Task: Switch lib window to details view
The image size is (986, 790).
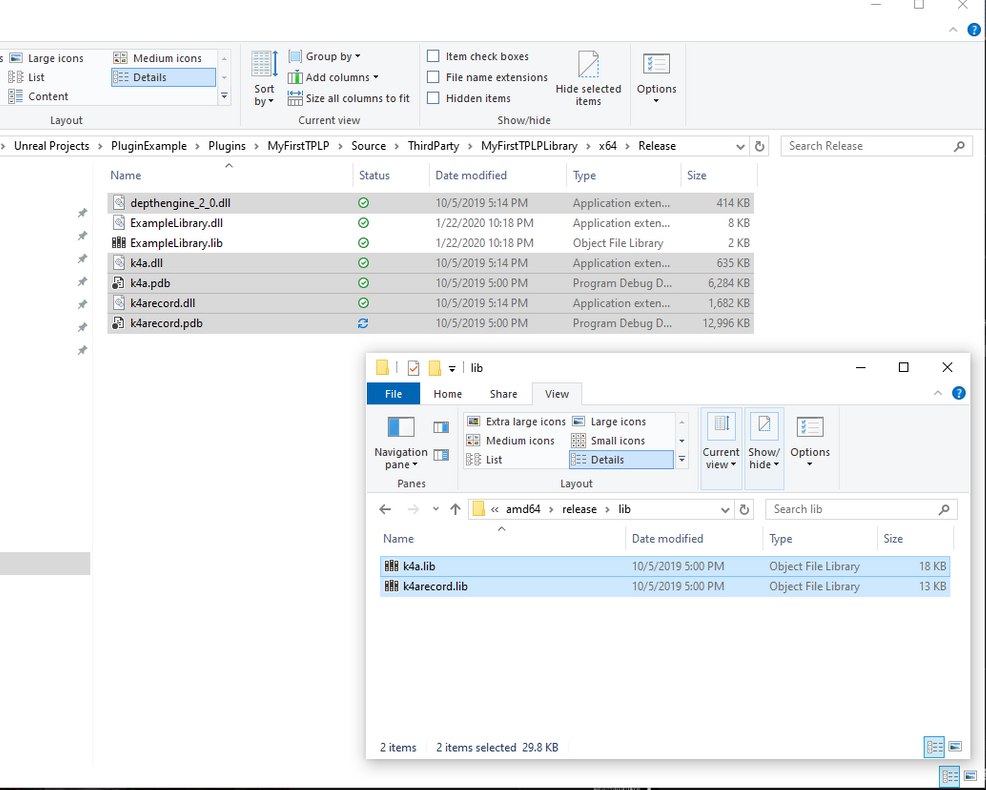Action: pos(934,747)
